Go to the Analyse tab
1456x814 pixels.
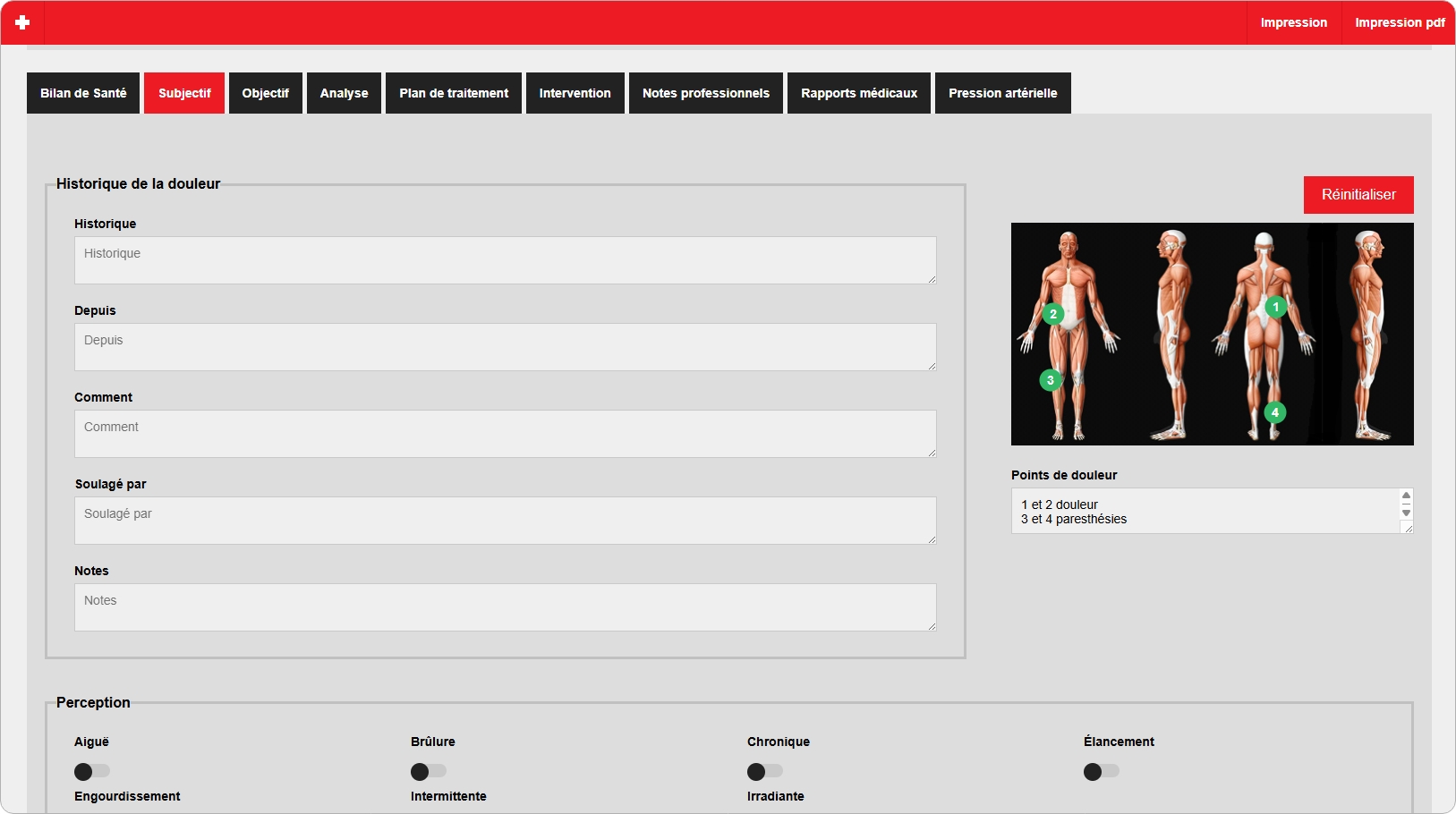345,93
